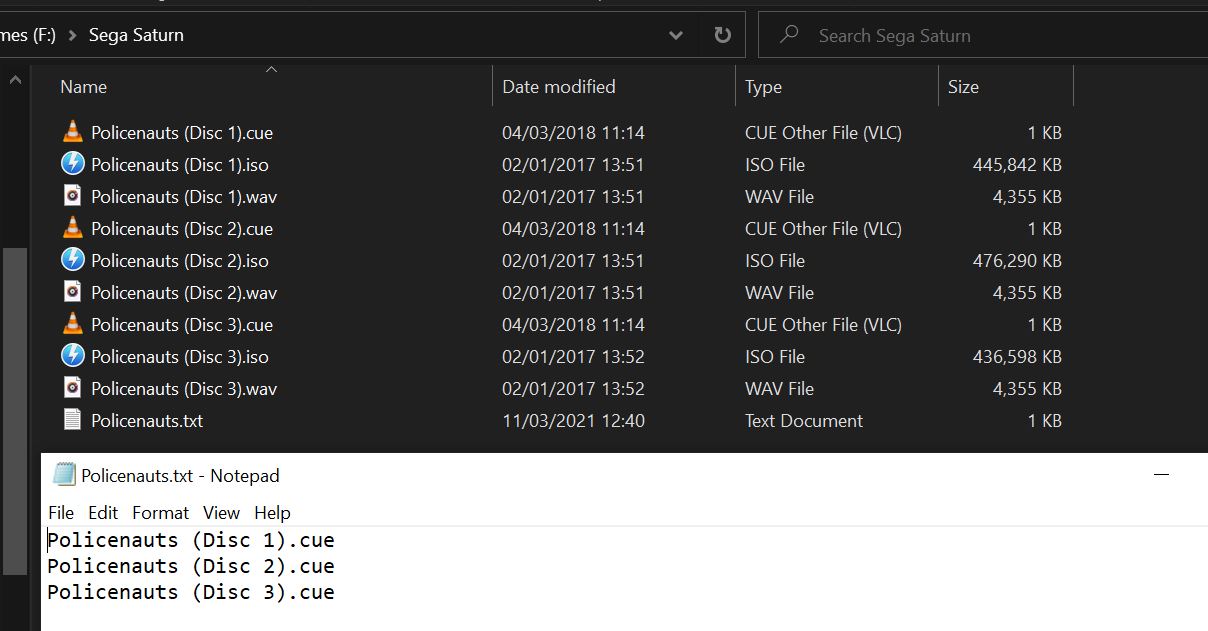This screenshot has height=631, width=1208.
Task: Select file name Policenauts (Disc 1).cue
Action: (x=182, y=132)
